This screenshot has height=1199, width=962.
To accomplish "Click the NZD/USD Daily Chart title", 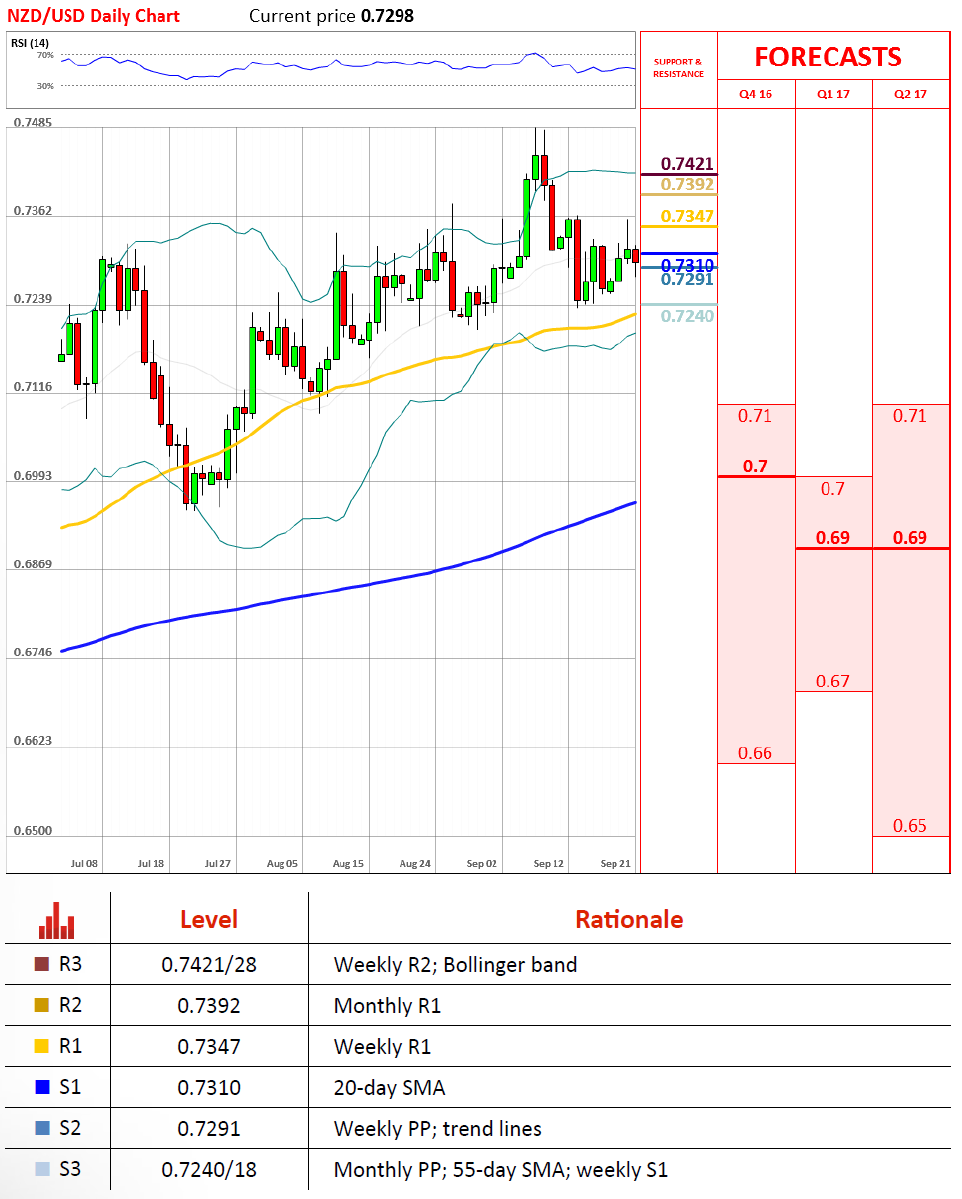I will click(x=93, y=16).
